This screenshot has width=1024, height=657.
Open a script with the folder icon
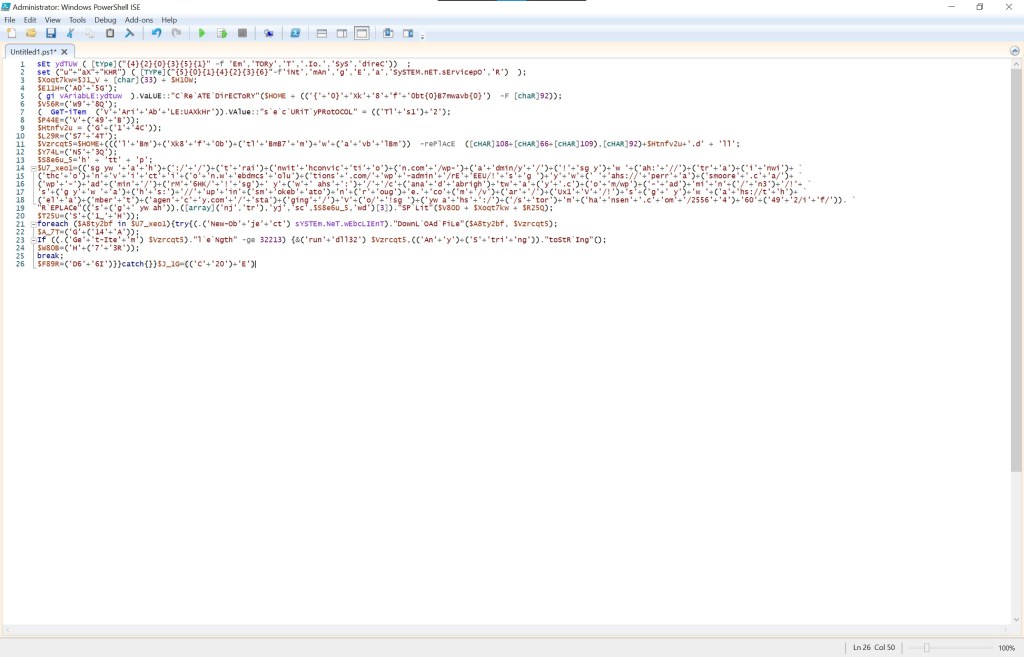click(31, 33)
